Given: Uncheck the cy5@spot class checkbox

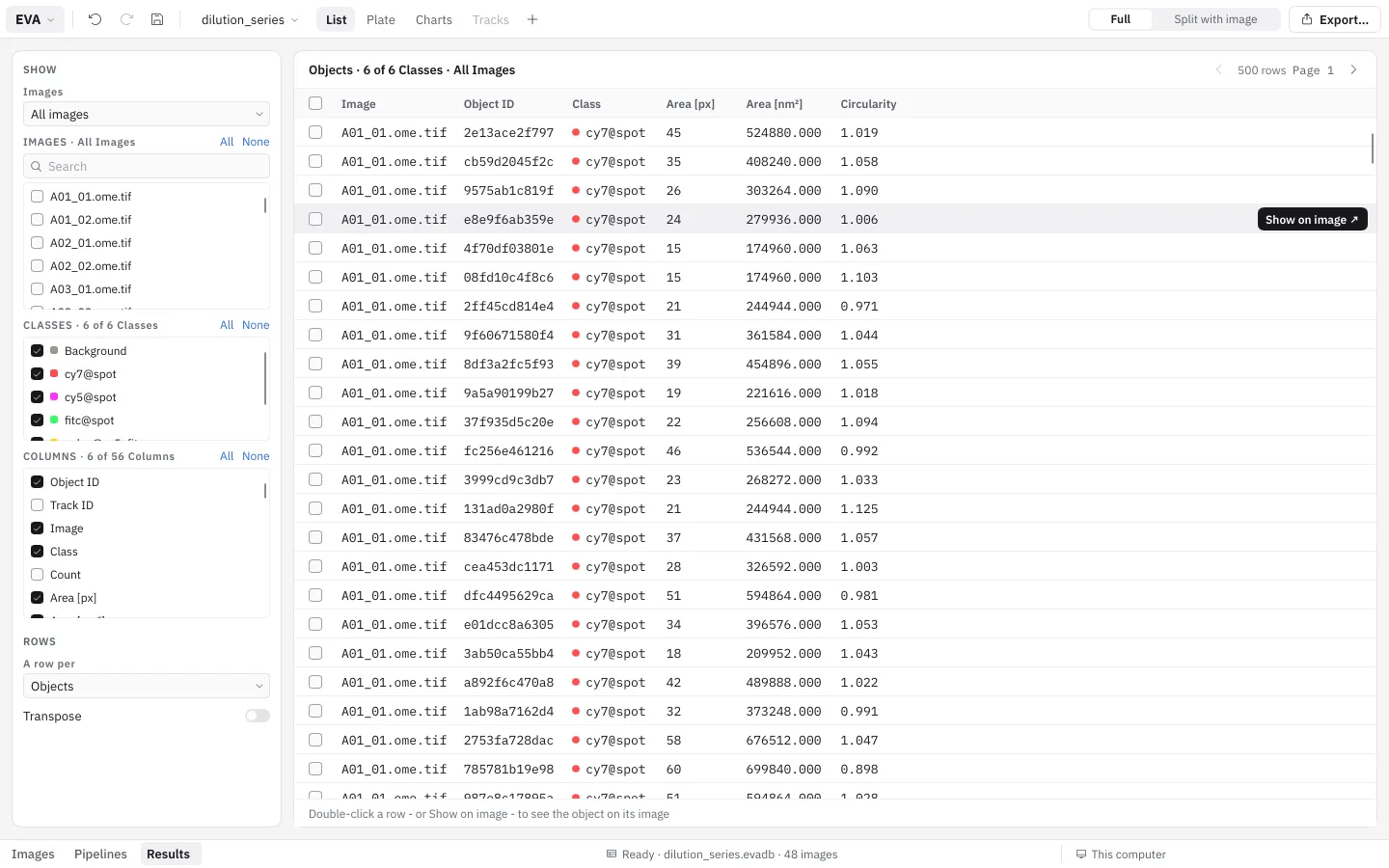Looking at the screenshot, I should tap(38, 397).
